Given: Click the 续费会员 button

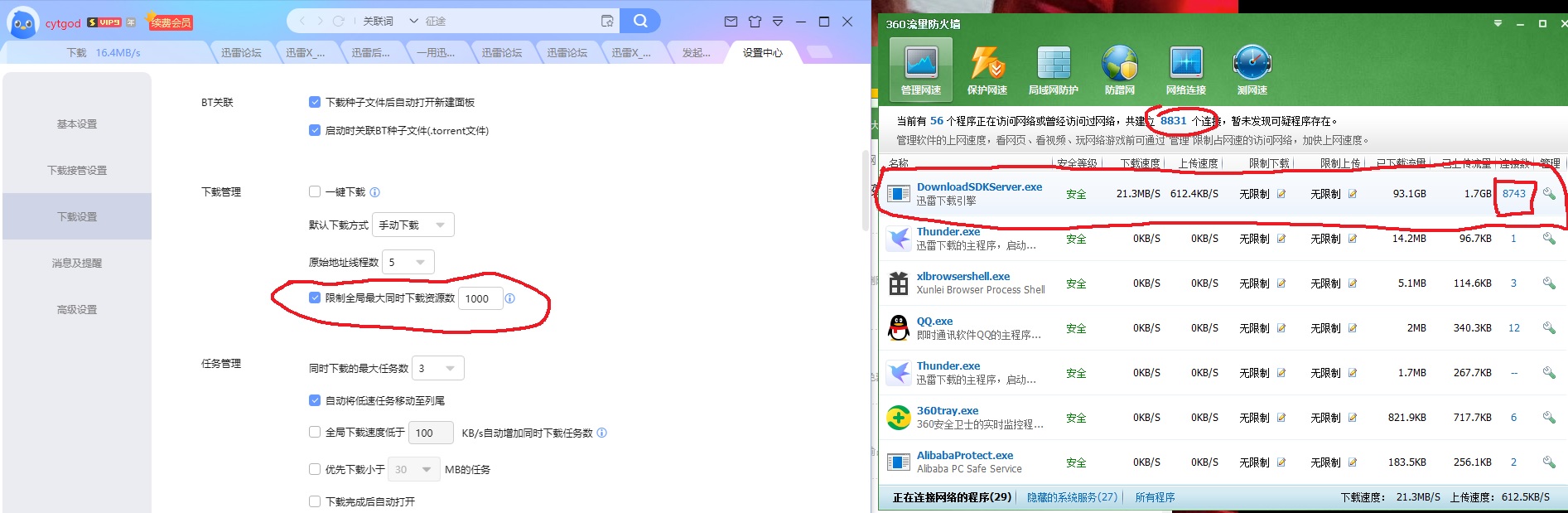Looking at the screenshot, I should coord(171,22).
